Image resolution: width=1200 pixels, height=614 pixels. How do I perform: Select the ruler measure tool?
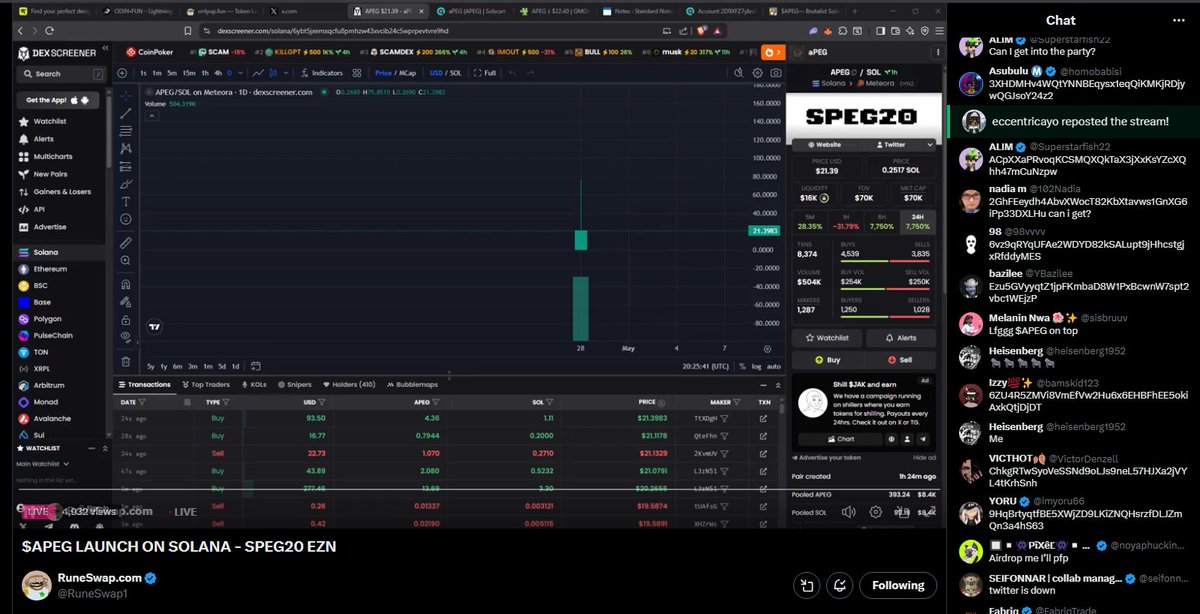click(x=125, y=242)
